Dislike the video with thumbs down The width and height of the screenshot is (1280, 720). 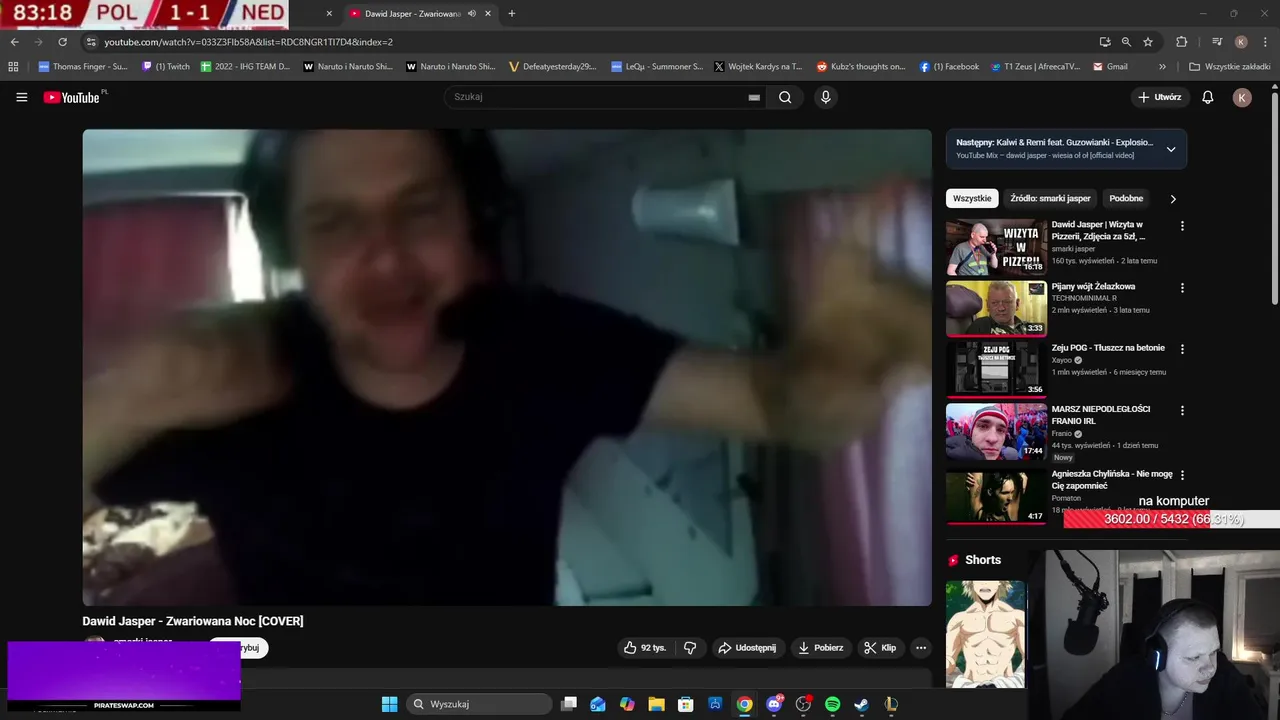tap(690, 648)
